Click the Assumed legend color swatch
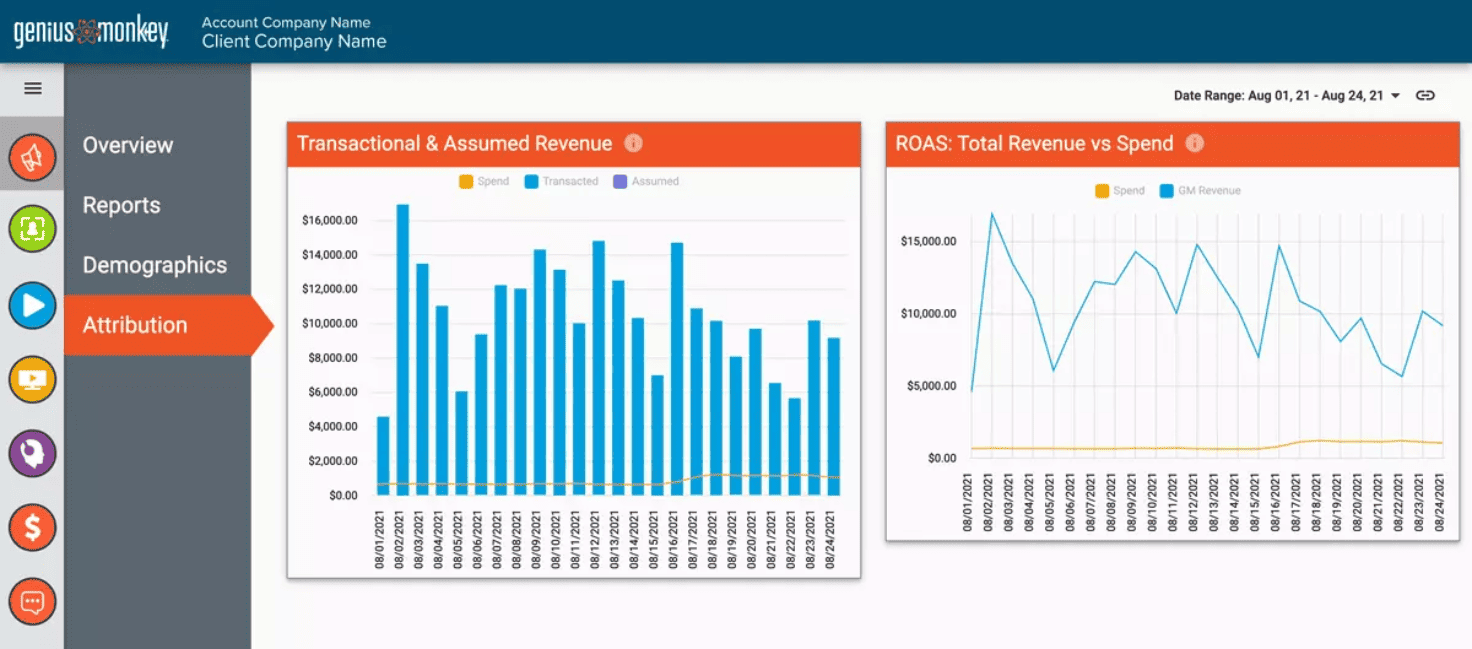 click(622, 181)
